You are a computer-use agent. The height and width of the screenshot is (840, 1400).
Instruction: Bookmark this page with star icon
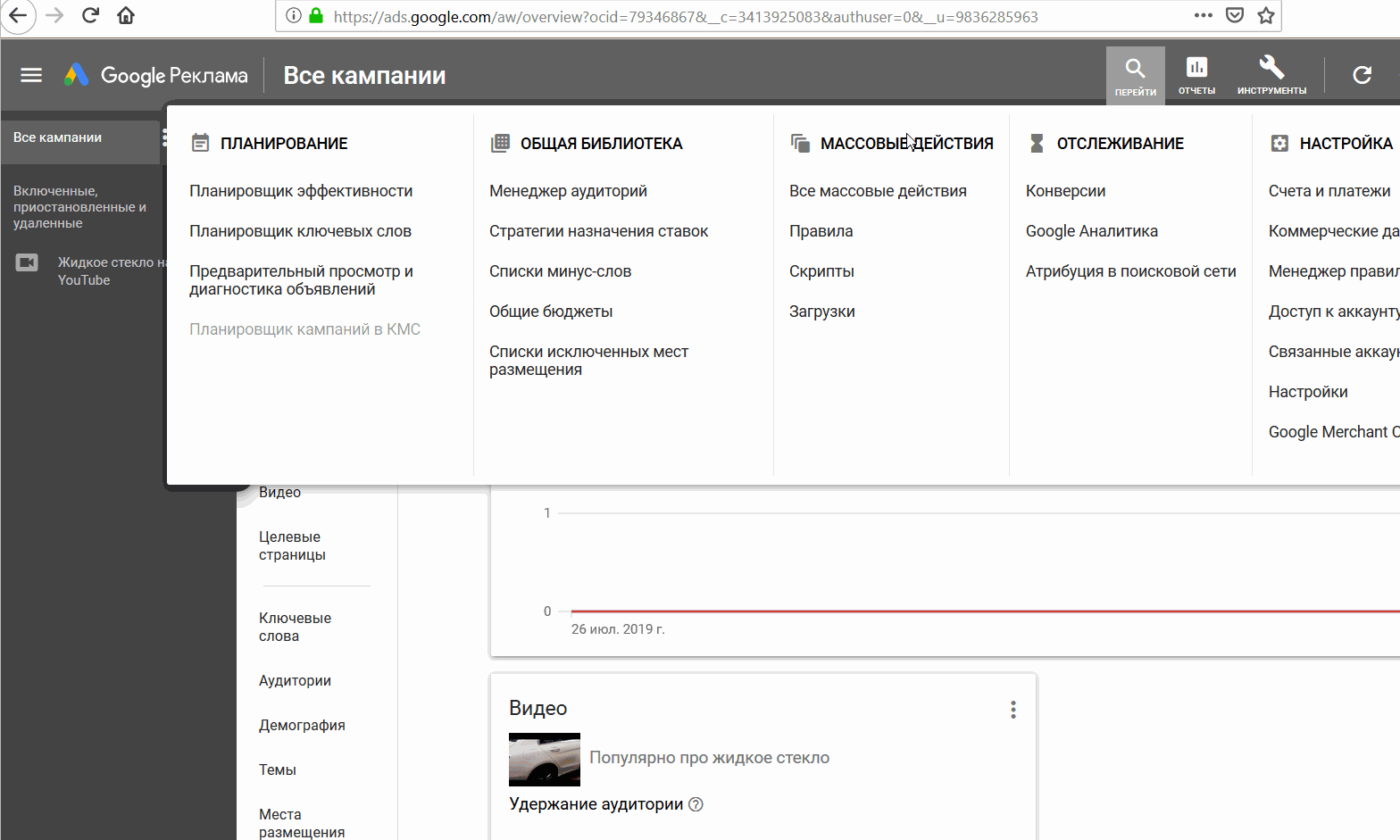click(x=1265, y=15)
